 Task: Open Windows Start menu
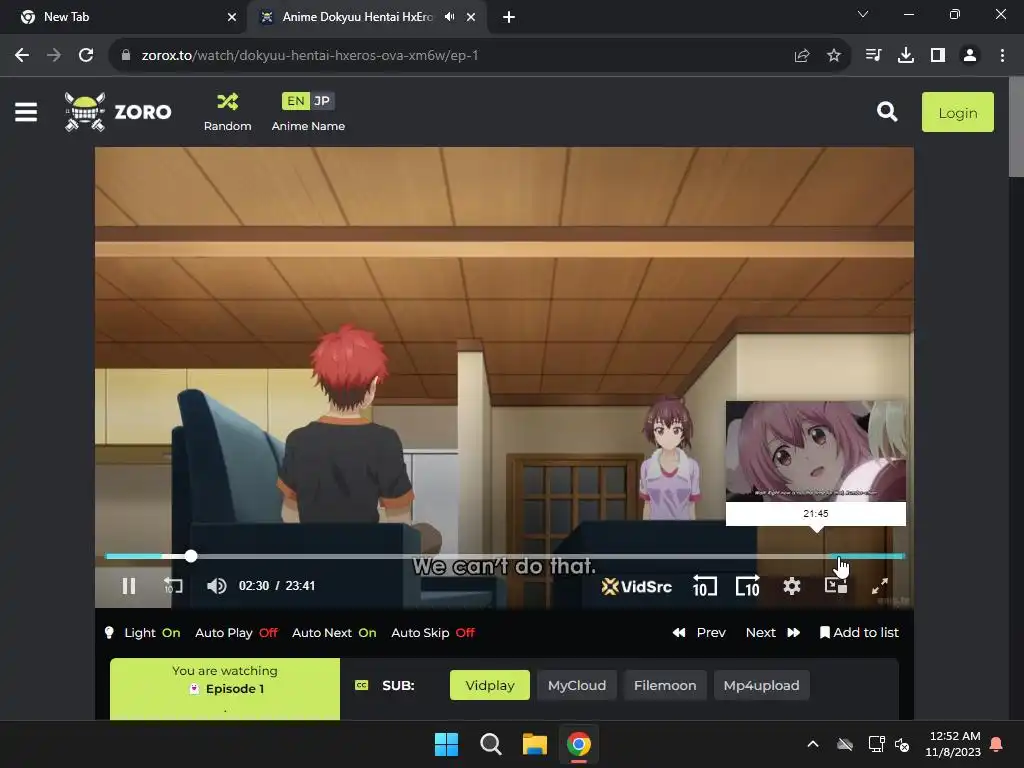[447, 744]
